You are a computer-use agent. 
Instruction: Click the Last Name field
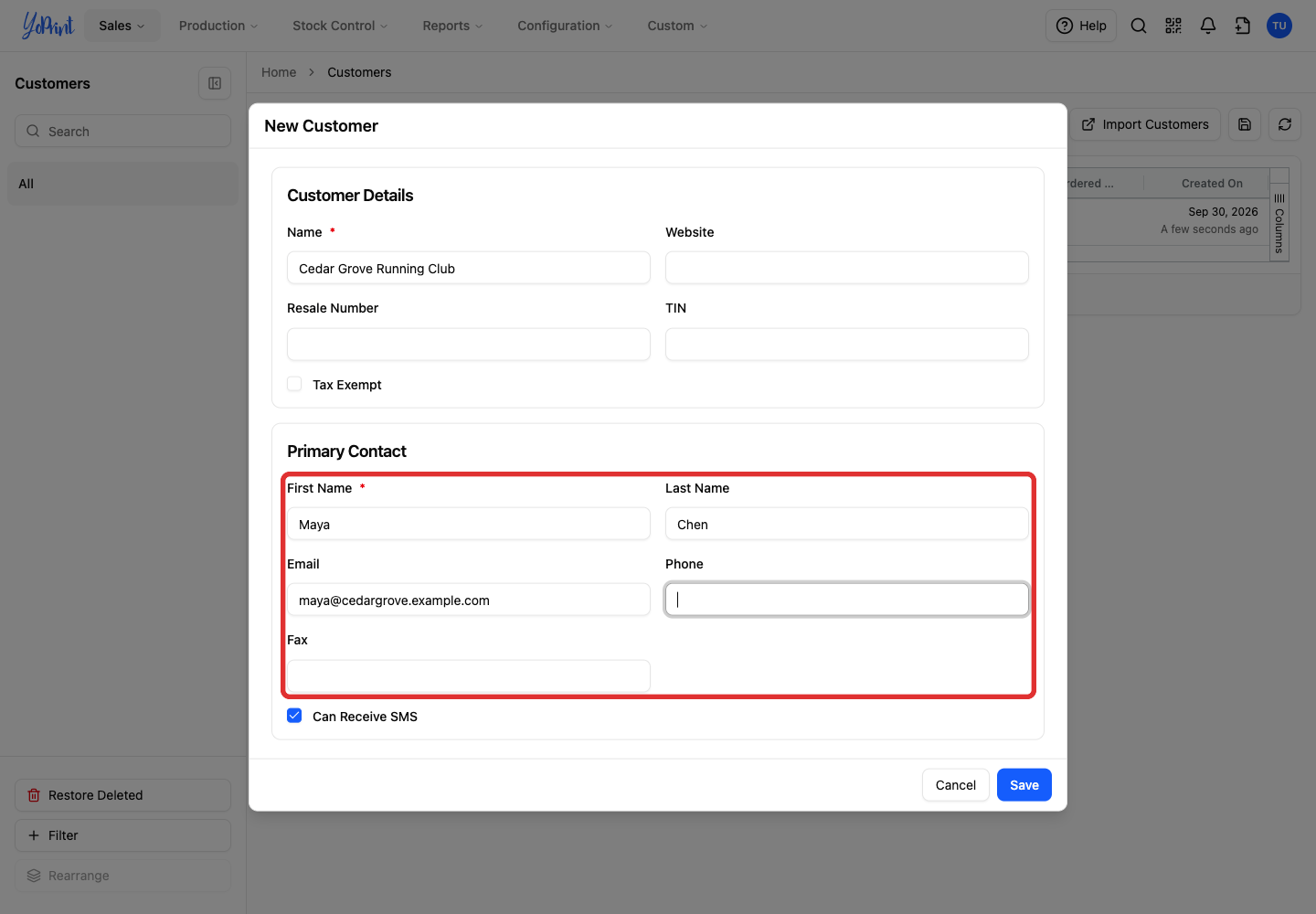coord(847,524)
